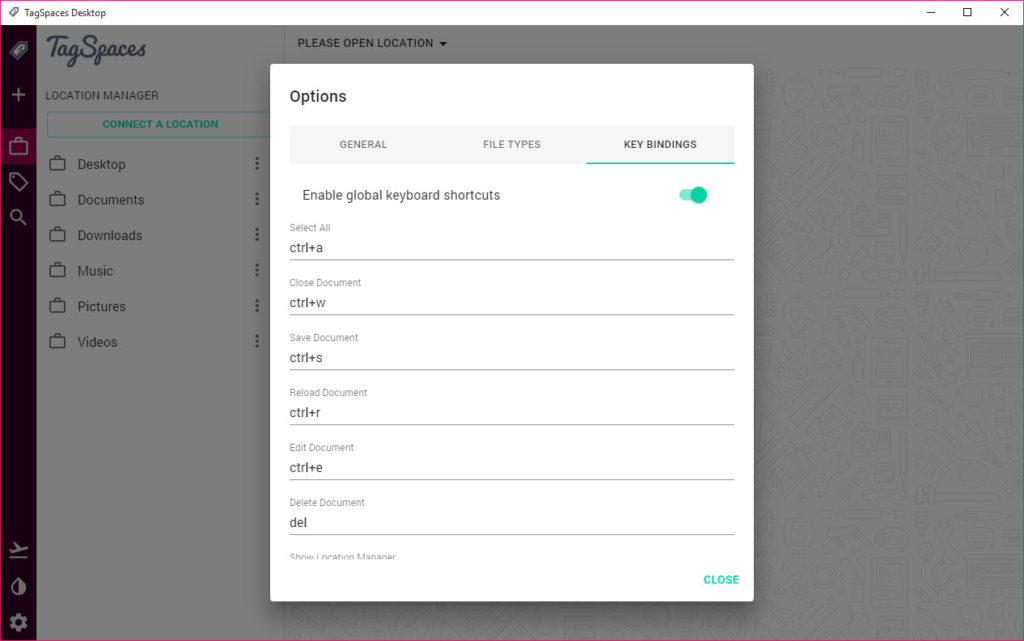Select the Music location

tap(95, 271)
